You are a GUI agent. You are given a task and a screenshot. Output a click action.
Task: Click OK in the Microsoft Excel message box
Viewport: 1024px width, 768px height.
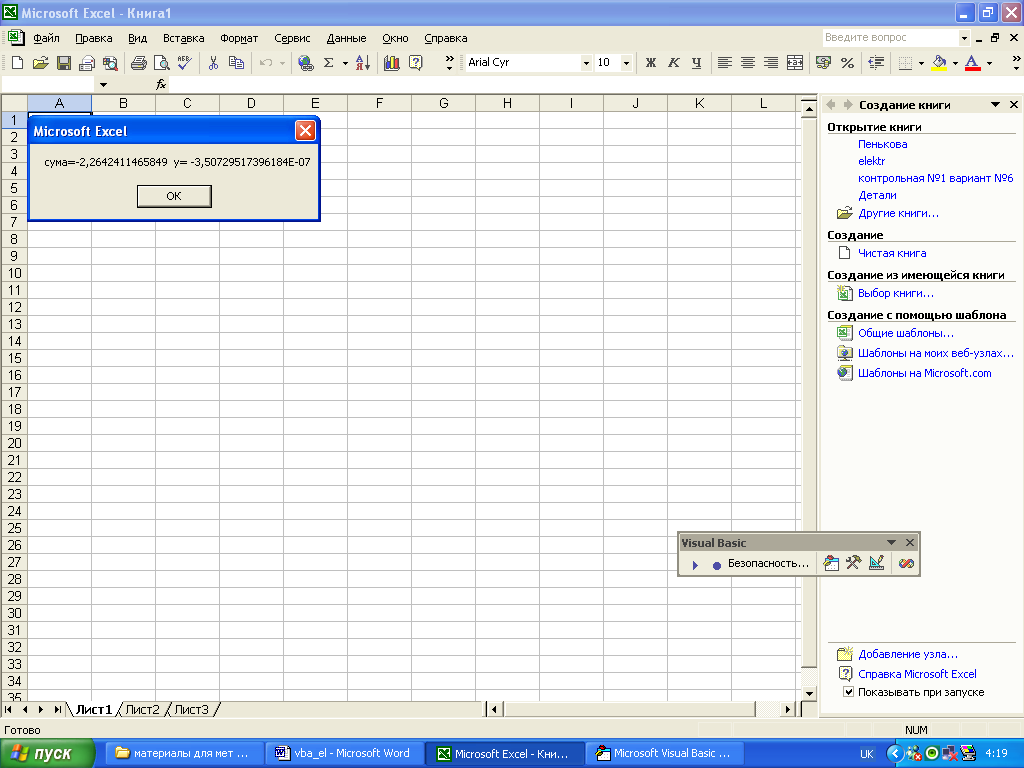174,196
